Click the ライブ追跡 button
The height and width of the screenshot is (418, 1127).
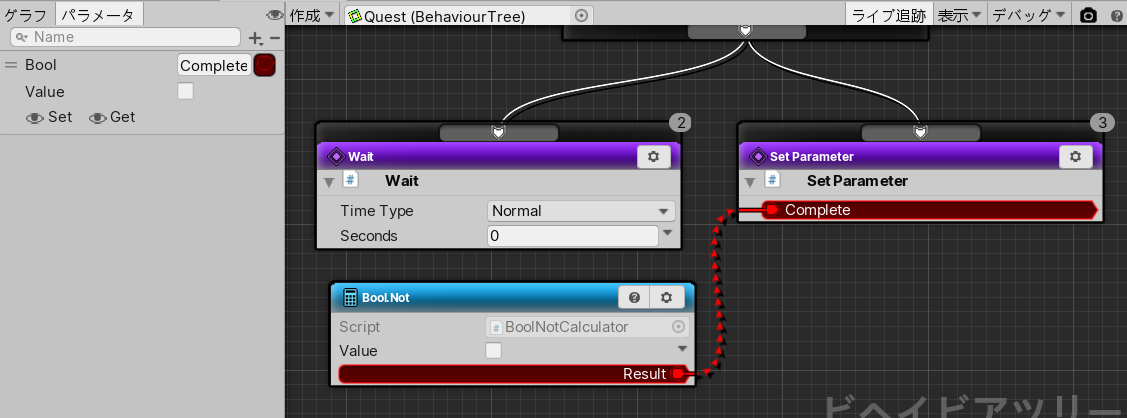889,15
